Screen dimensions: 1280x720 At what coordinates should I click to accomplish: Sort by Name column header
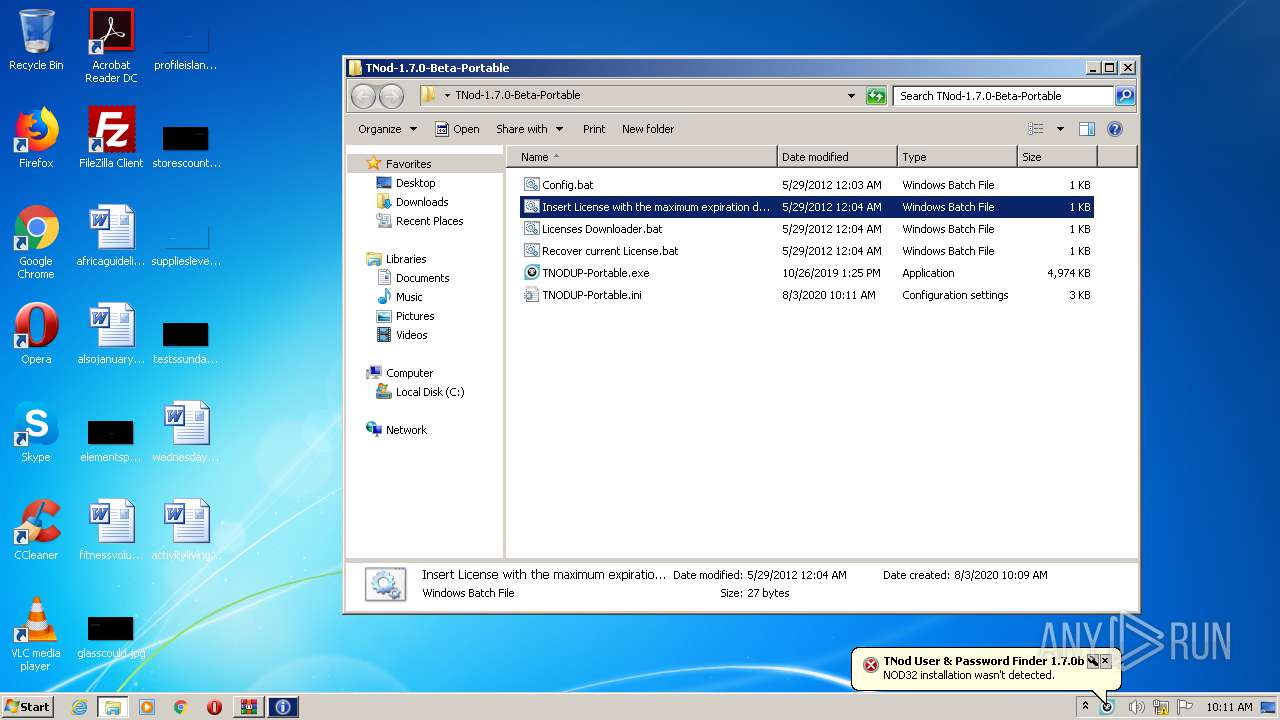pos(641,157)
